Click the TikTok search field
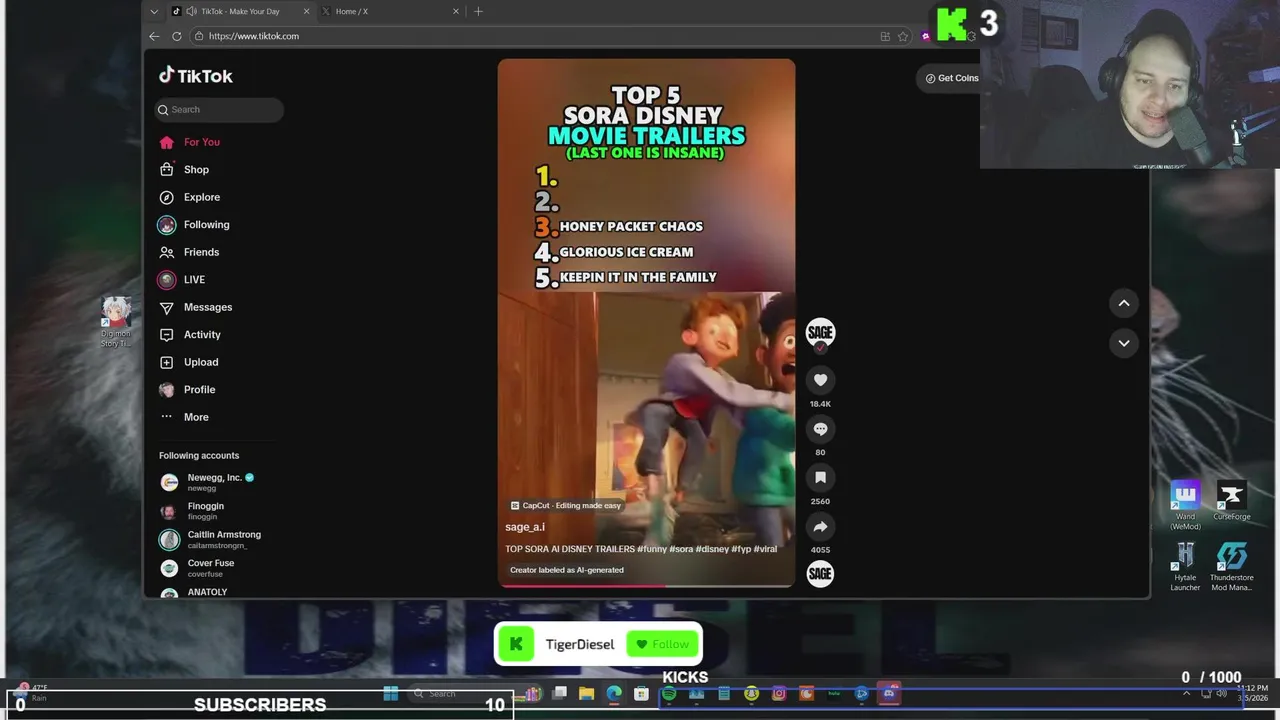 click(x=219, y=110)
